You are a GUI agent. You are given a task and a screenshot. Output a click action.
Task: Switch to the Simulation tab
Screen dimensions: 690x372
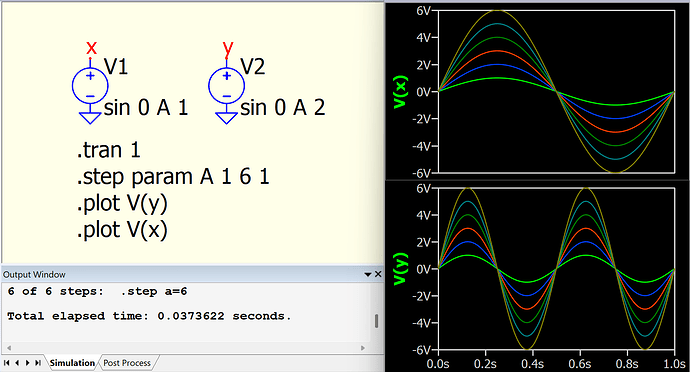pyautogui.click(x=72, y=363)
